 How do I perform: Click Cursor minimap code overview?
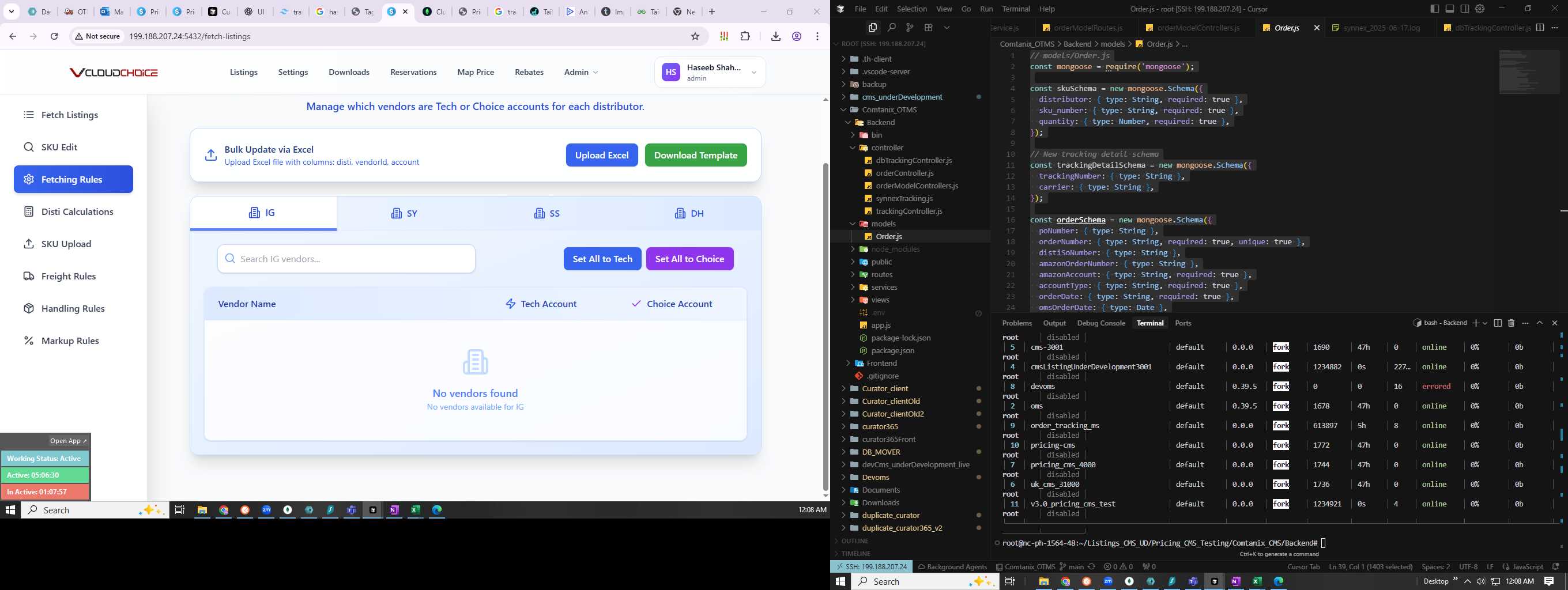(x=1528, y=72)
